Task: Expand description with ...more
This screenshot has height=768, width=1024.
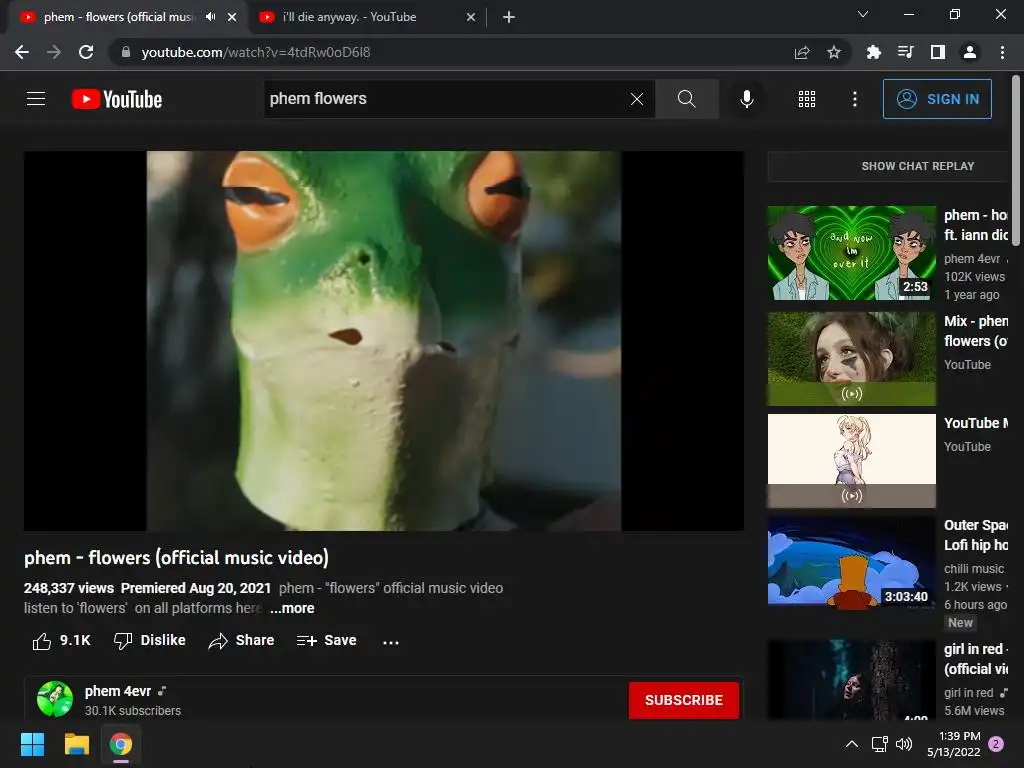Action: (x=293, y=608)
